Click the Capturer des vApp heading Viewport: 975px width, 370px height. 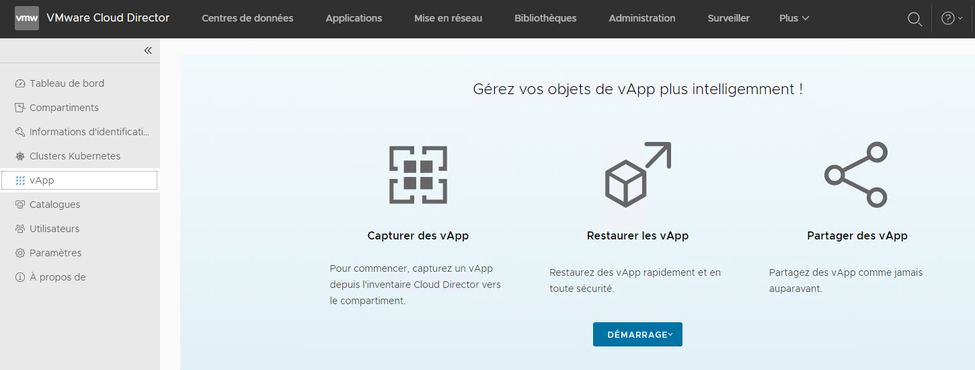[x=418, y=236]
